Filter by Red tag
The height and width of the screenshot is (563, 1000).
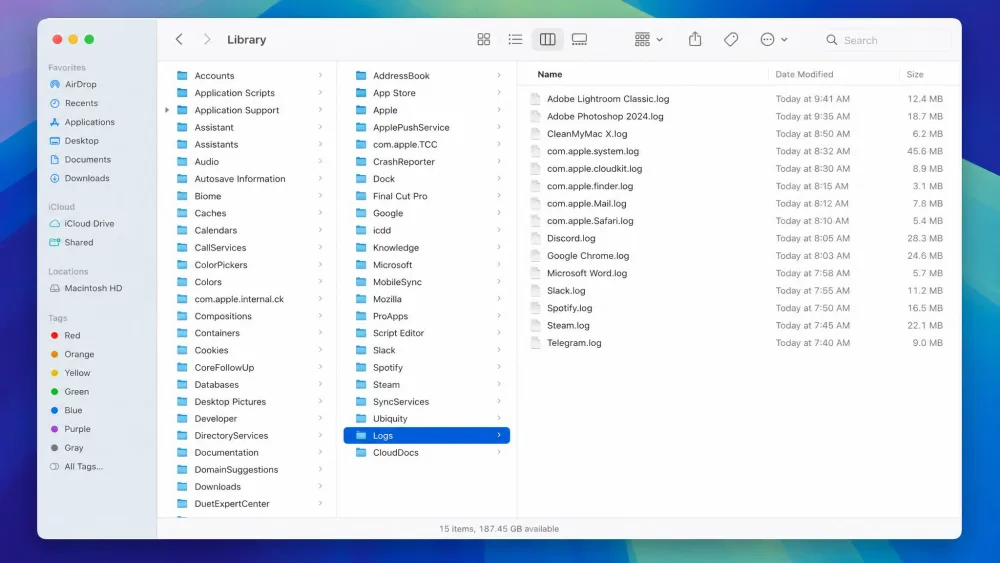click(72, 335)
